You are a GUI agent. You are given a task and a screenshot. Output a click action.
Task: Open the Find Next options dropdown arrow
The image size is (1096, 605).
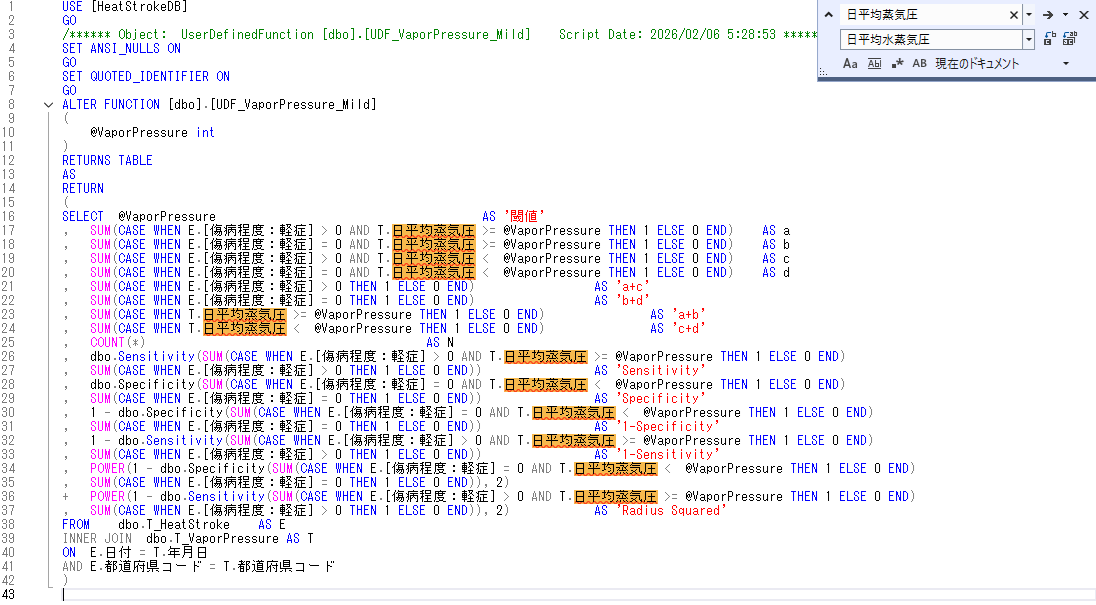click(x=1065, y=15)
